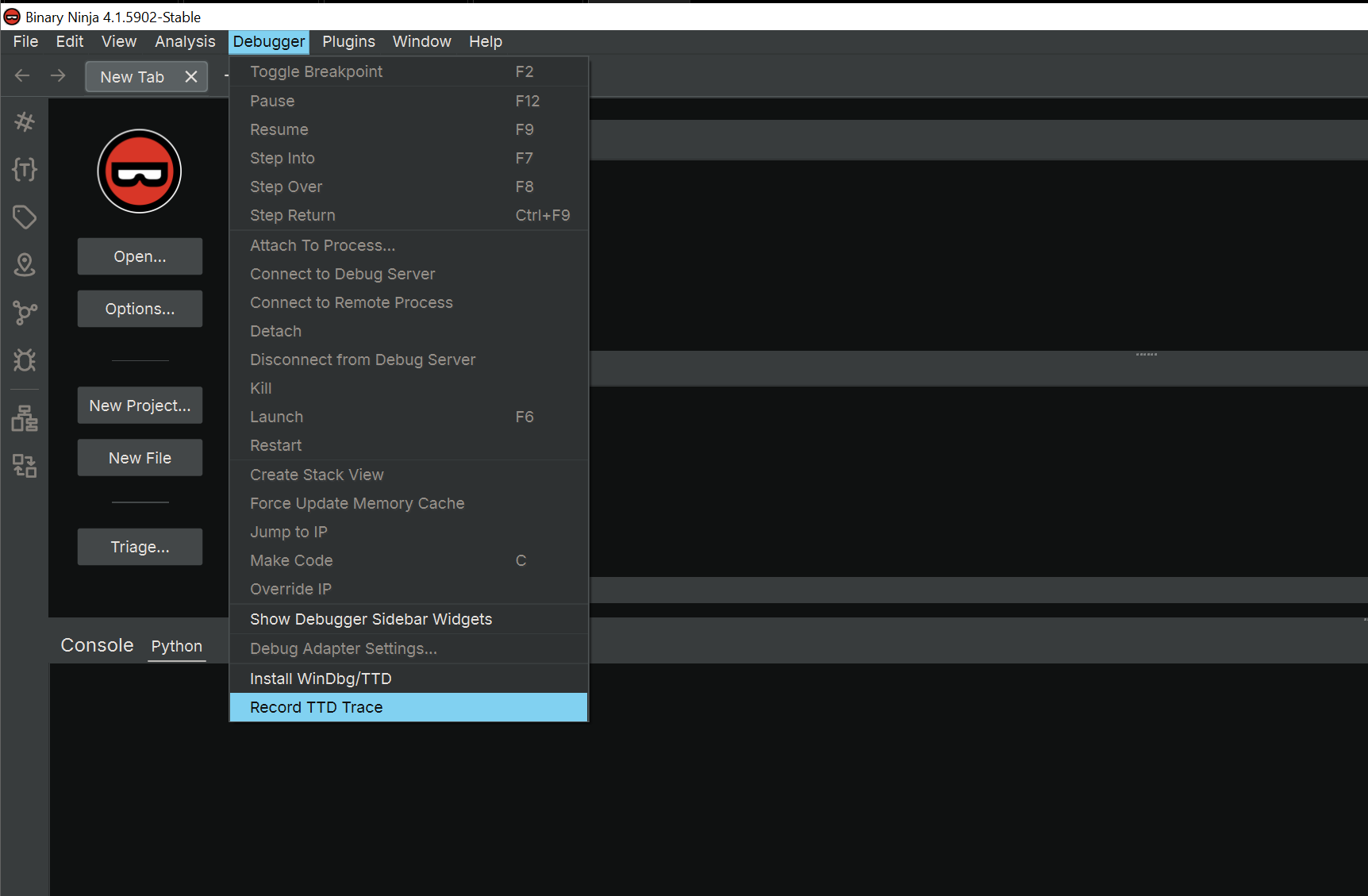Open Debug Adapter Settings...
Image resolution: width=1368 pixels, height=896 pixels.
[x=409, y=648]
